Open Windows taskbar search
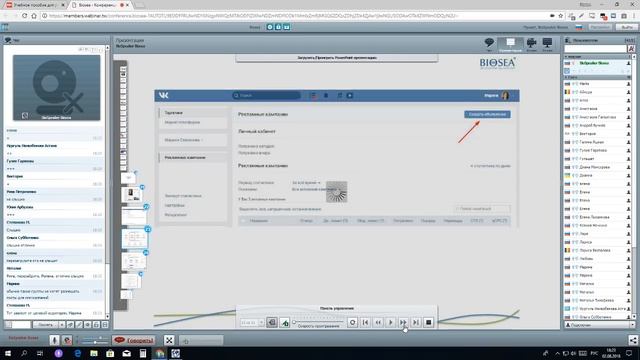 (x=24, y=353)
